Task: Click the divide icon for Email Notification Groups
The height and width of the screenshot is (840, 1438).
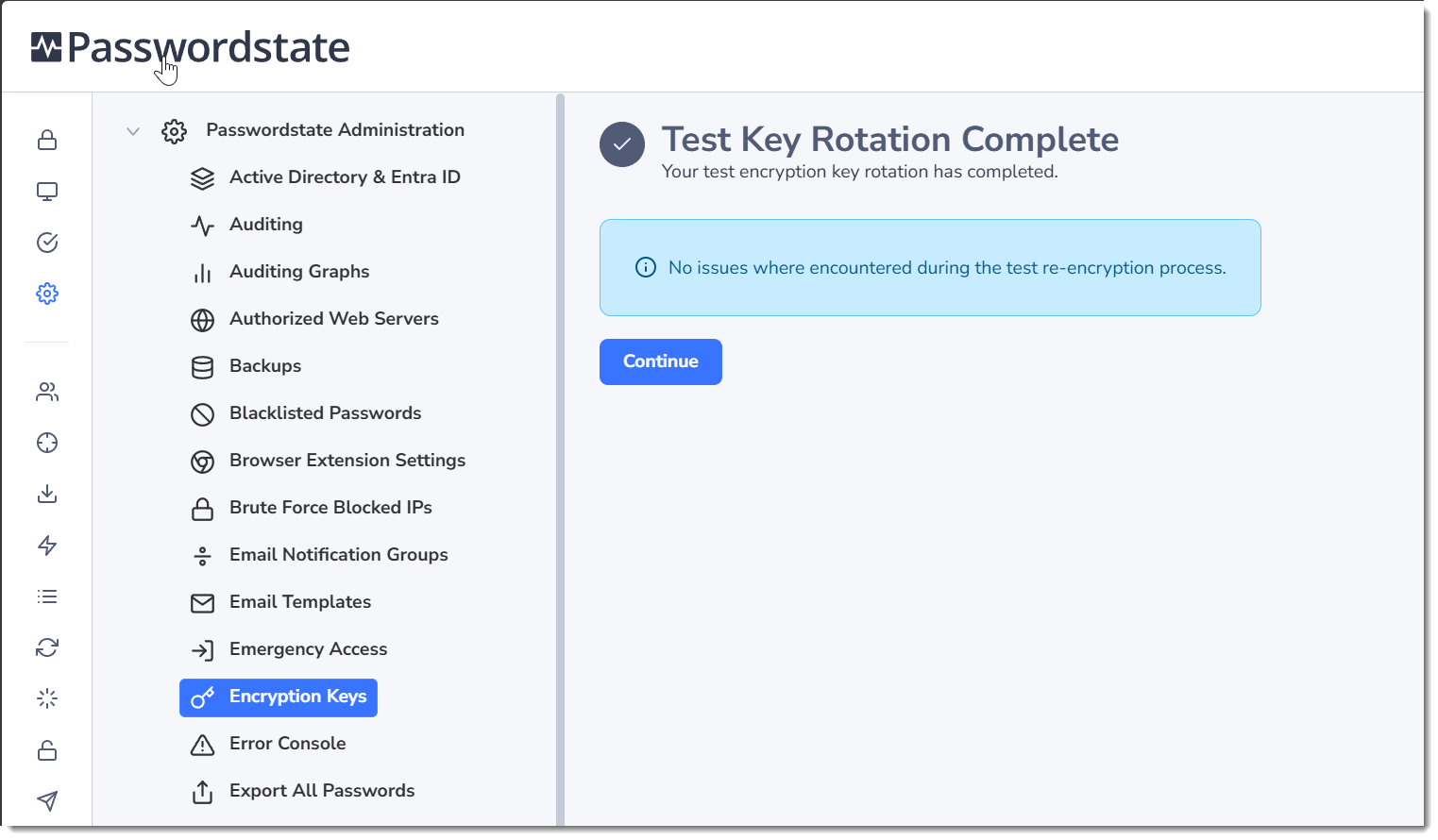Action: (x=202, y=556)
